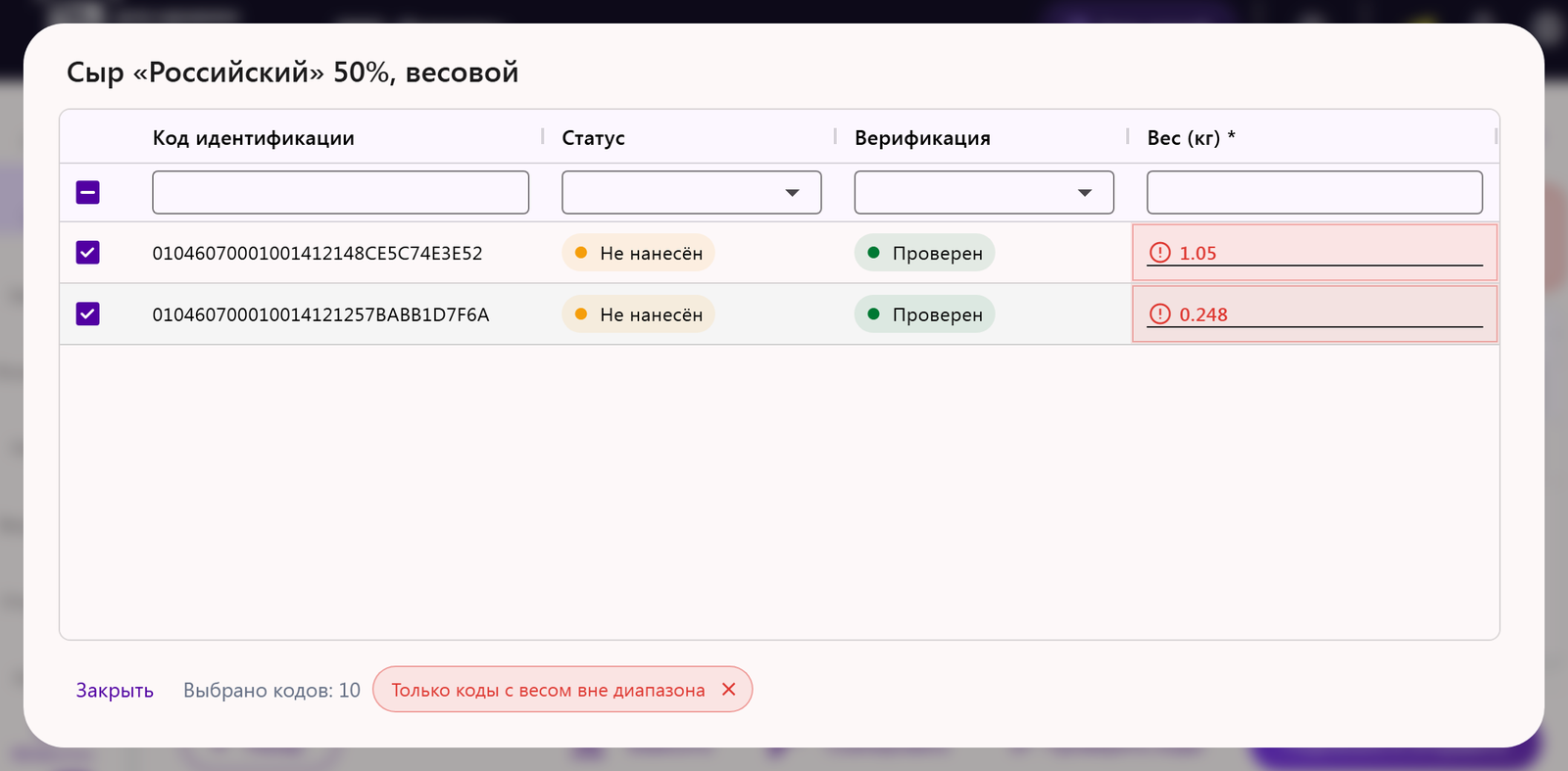Image resolution: width=1568 pixels, height=771 pixels.
Task: Click the Закрыть link
Action: [x=115, y=690]
